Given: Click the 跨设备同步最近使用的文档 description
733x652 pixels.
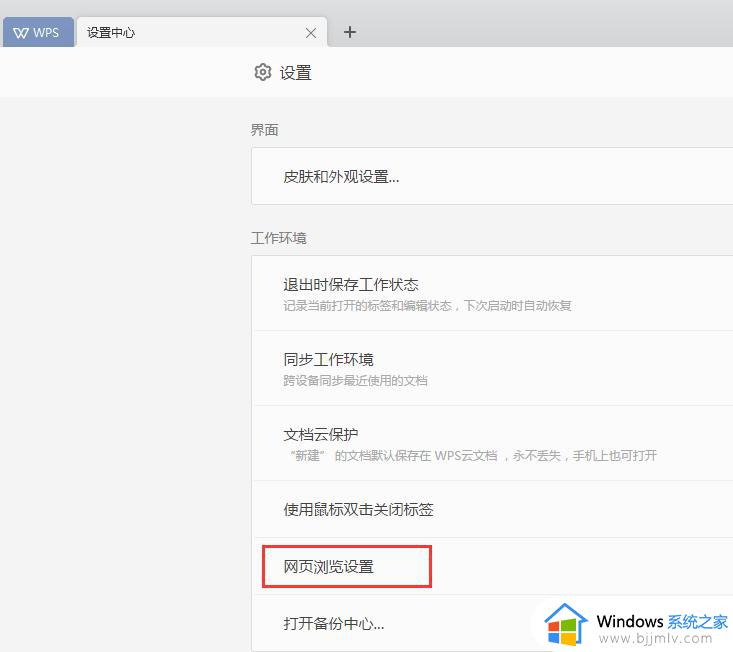Looking at the screenshot, I should coord(355,380).
